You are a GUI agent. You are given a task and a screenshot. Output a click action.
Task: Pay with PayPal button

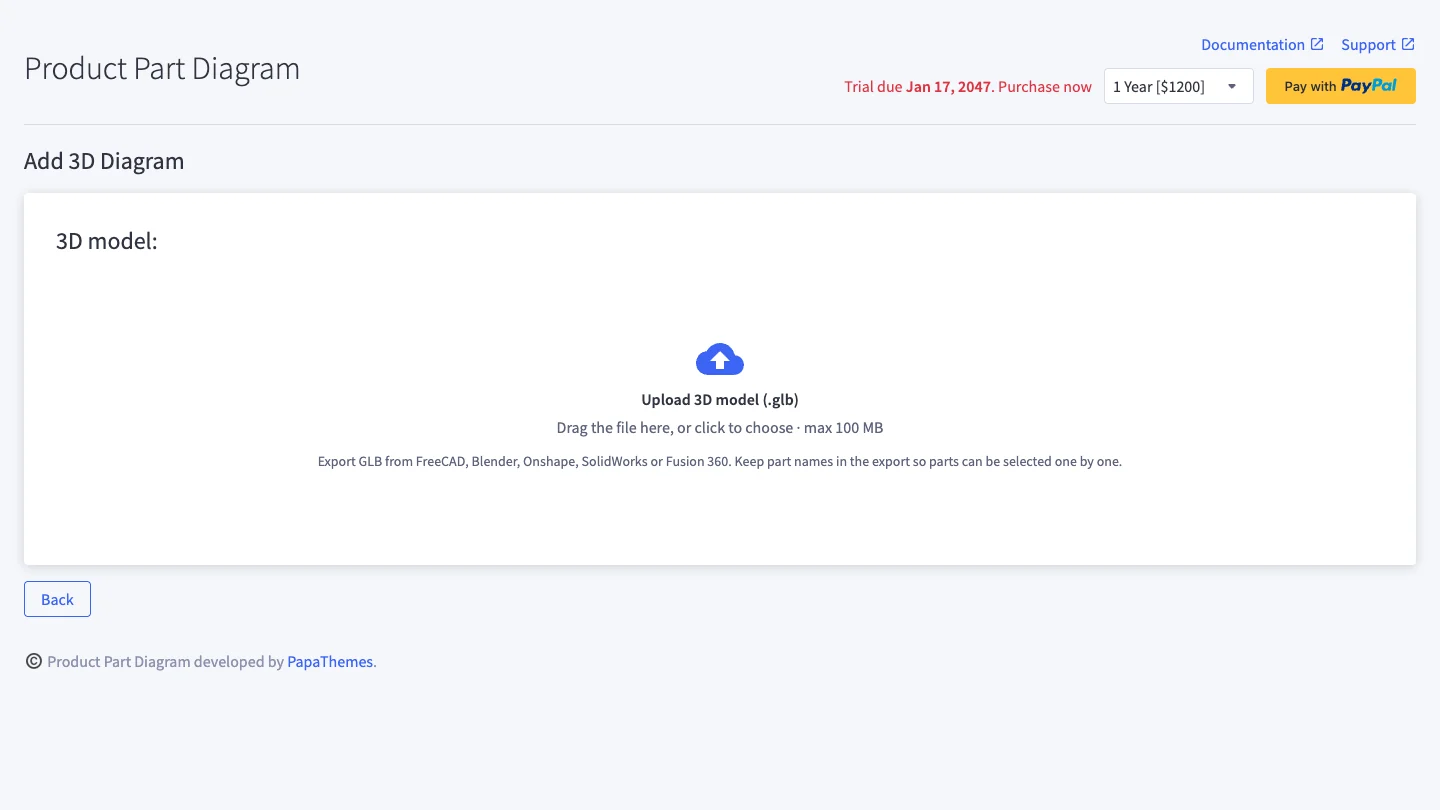[1341, 86]
